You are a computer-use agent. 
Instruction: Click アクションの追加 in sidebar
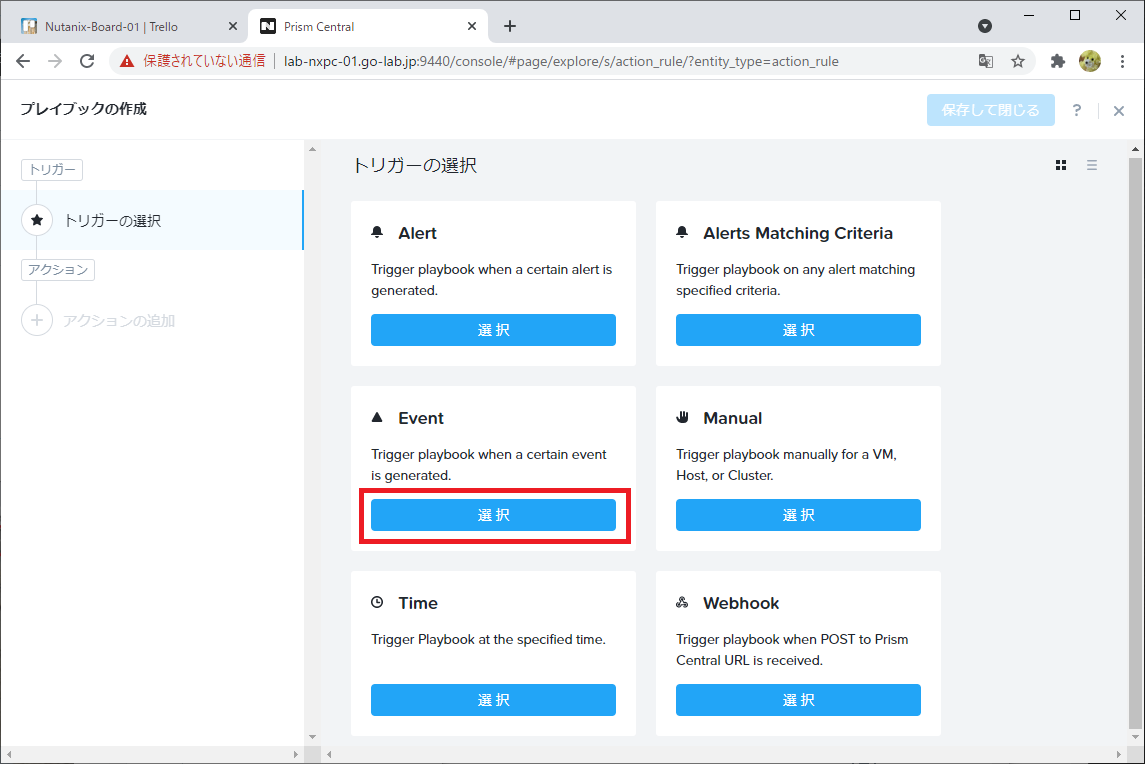(x=119, y=321)
